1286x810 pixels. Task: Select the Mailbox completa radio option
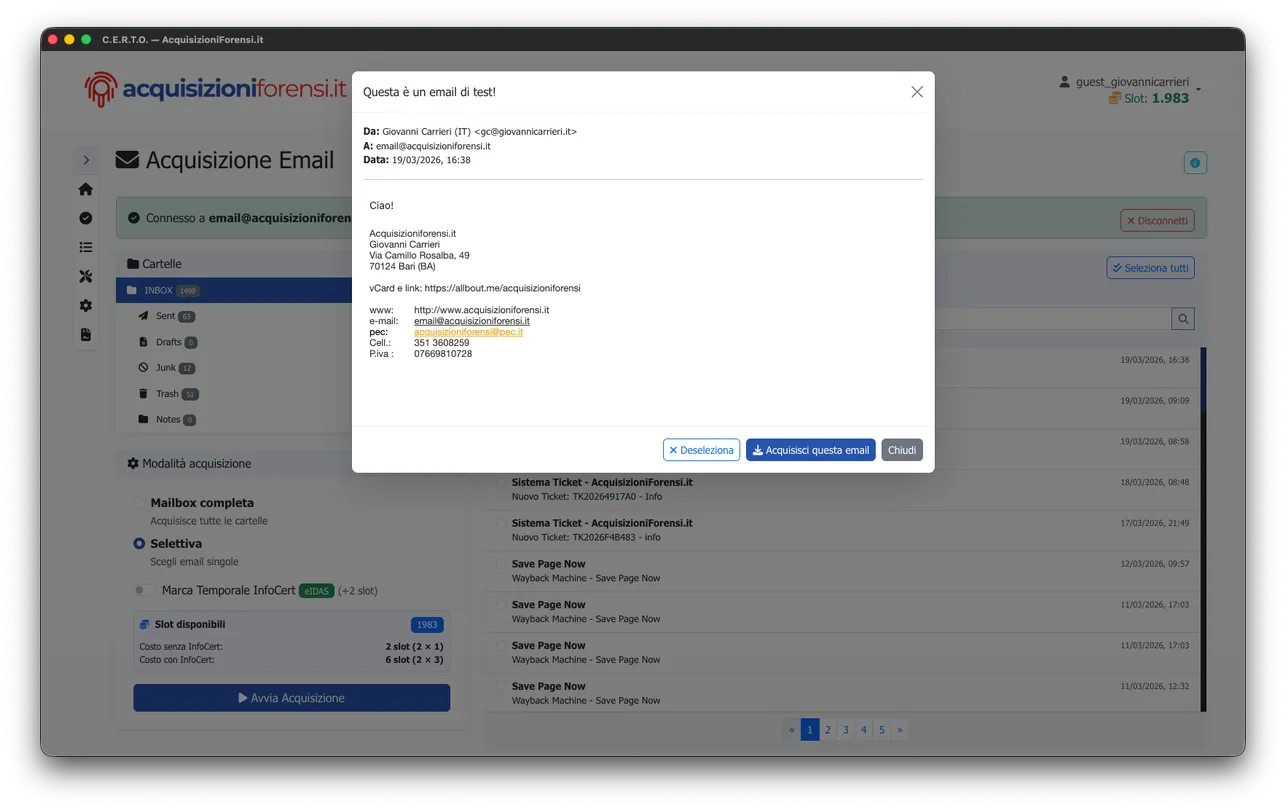tap(138, 502)
